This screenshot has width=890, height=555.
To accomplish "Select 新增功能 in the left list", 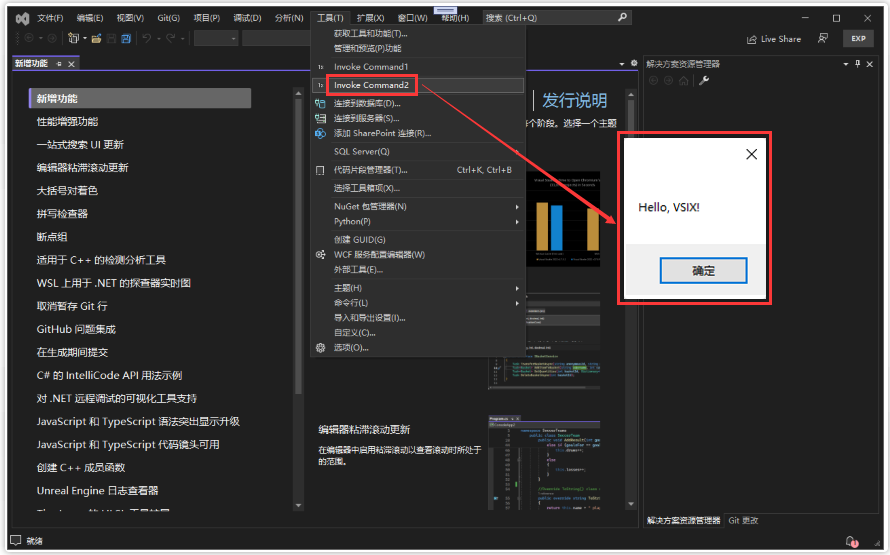I will point(140,98).
